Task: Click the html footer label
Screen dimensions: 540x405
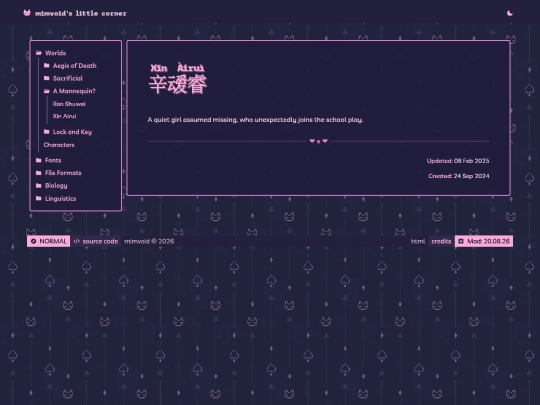Action: coord(417,241)
